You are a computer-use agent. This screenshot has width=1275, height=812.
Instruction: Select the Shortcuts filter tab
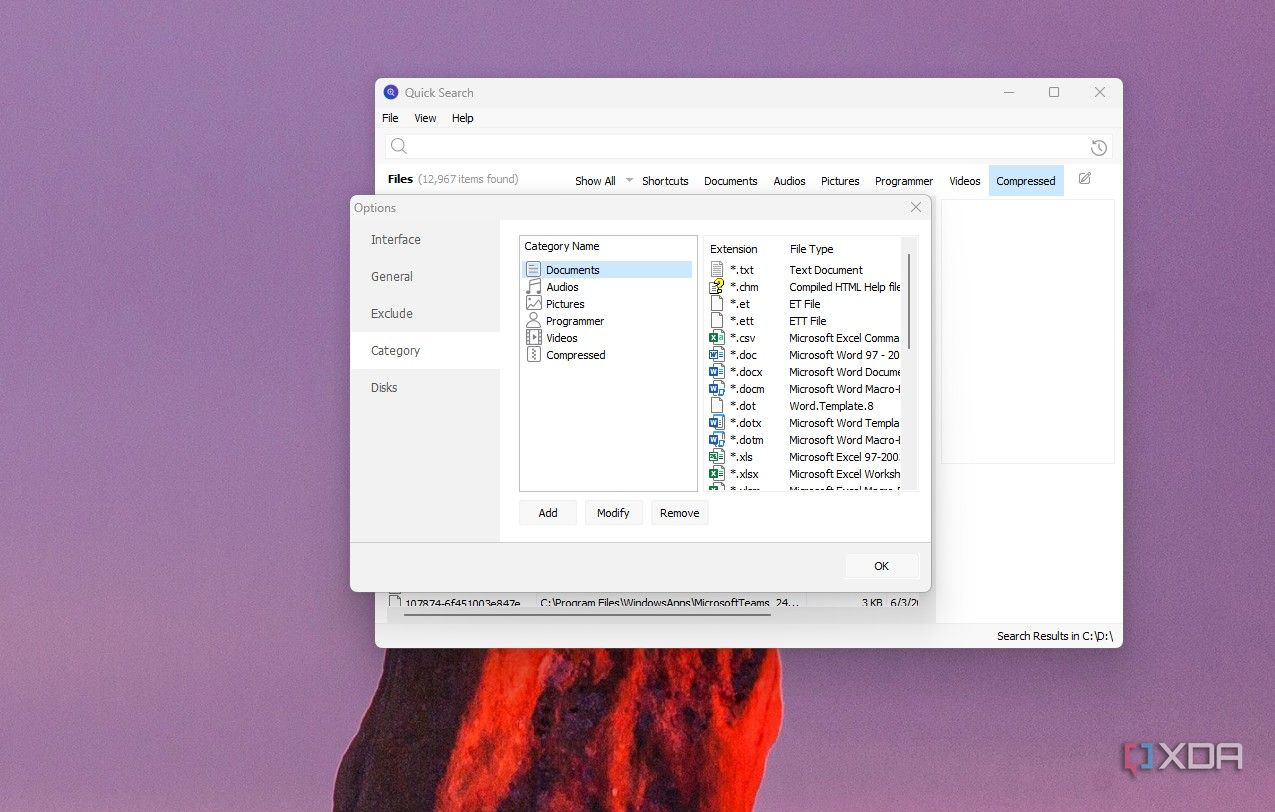(665, 181)
